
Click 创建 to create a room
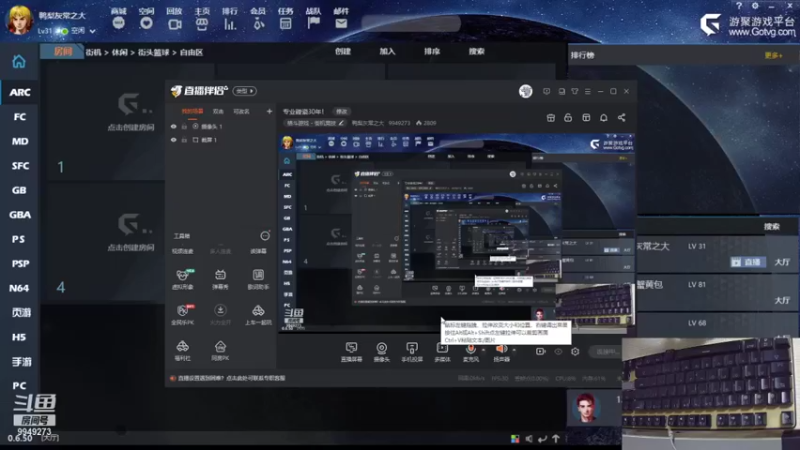(x=343, y=52)
